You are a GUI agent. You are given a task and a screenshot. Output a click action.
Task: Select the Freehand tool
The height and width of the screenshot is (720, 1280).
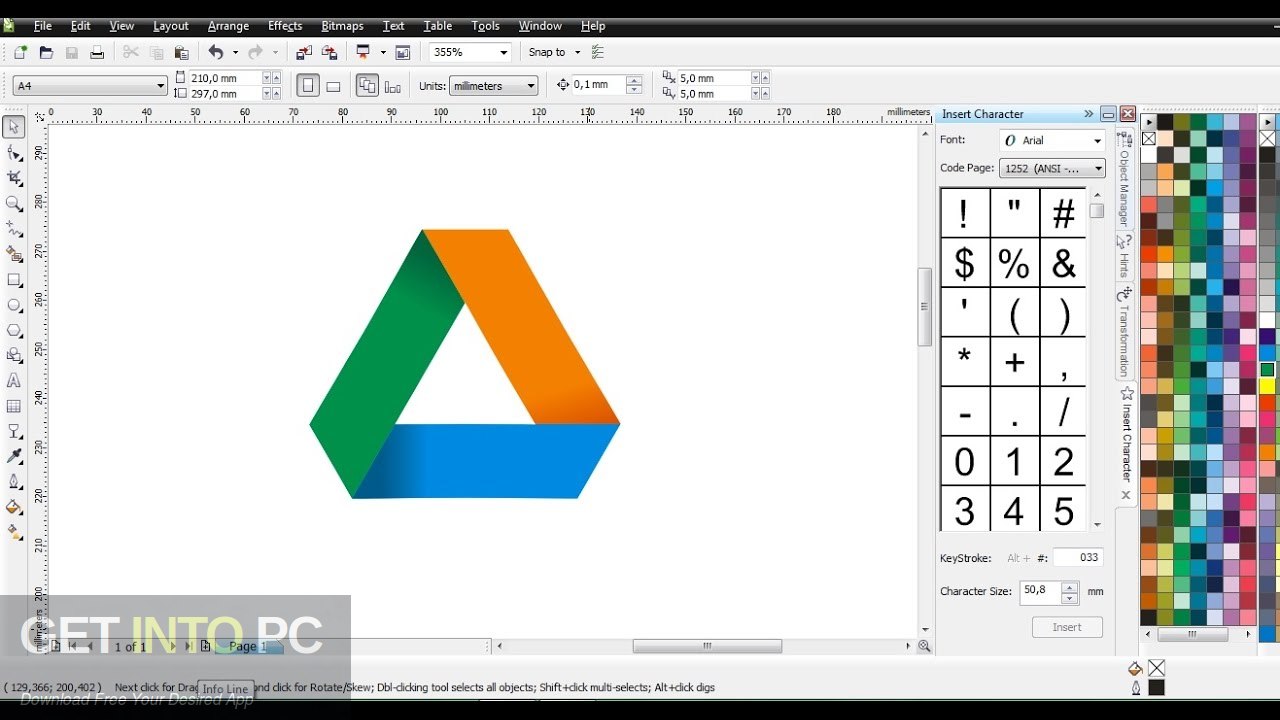click(x=14, y=229)
